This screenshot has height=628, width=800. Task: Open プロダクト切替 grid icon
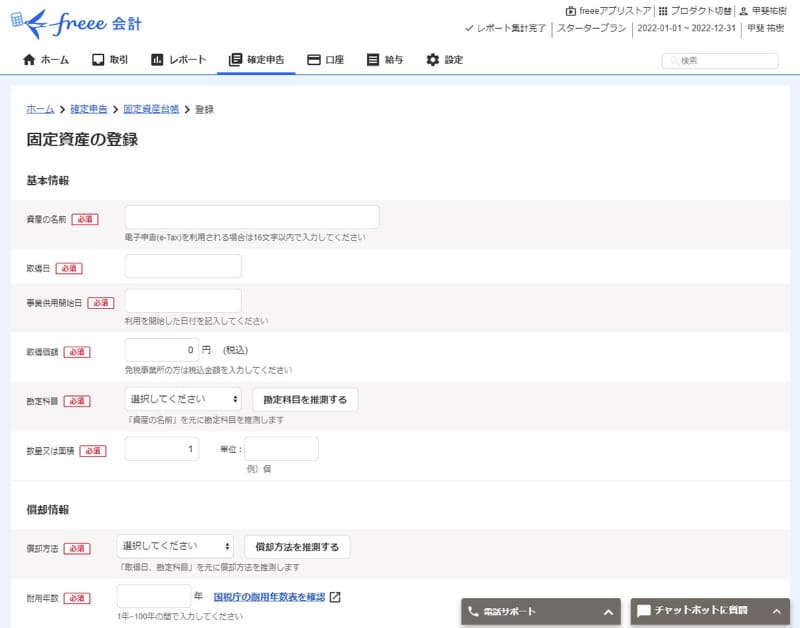(662, 12)
